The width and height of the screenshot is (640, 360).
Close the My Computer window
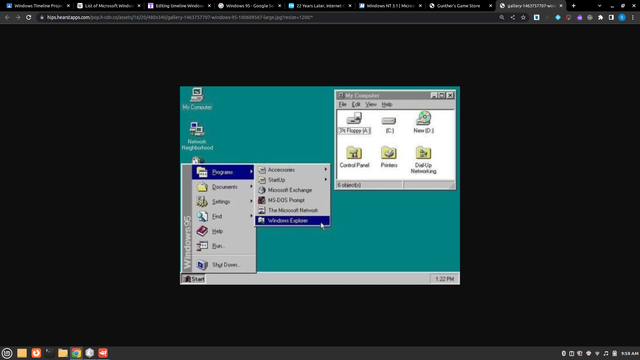[450, 96]
